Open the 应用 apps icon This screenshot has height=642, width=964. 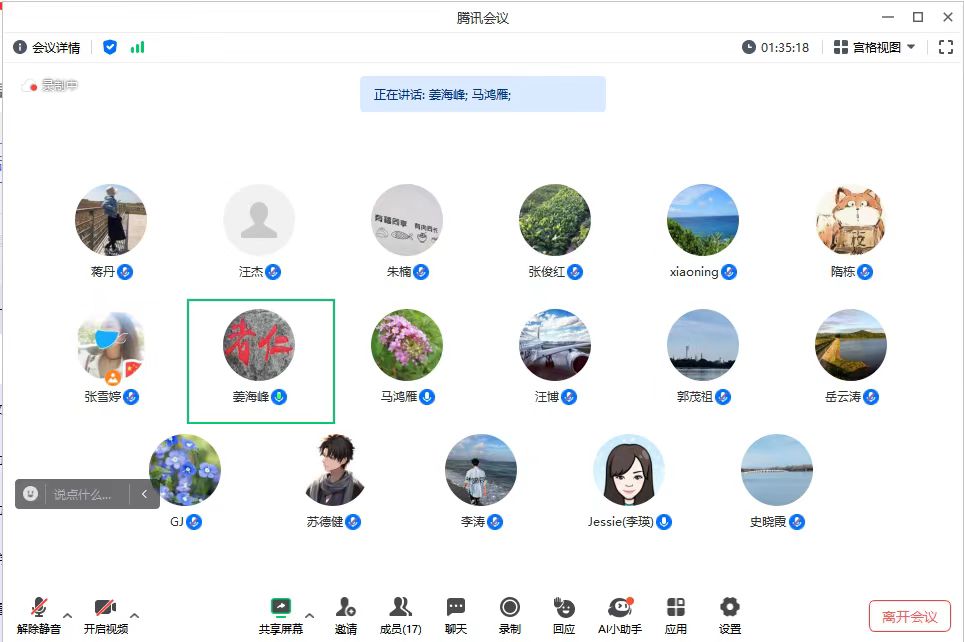click(x=676, y=614)
